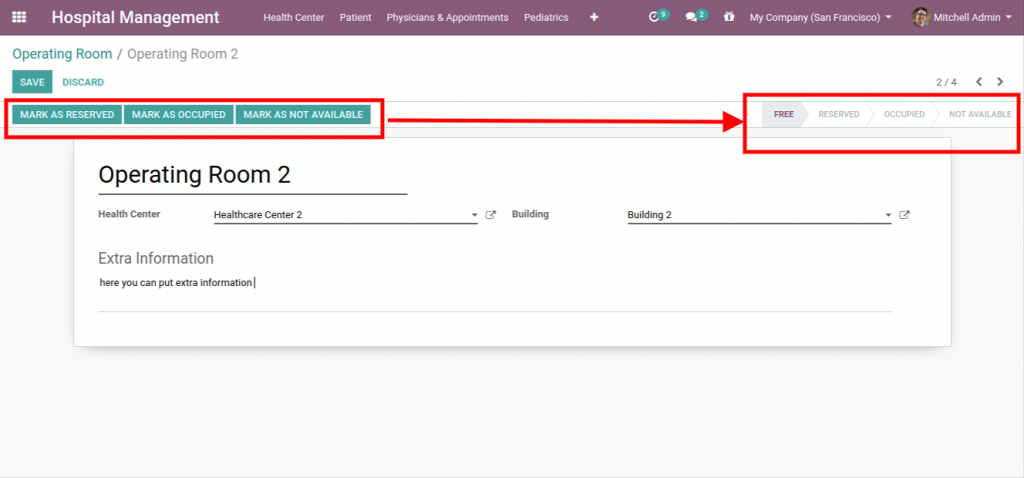
Task: Go to next record arrow
Action: pos(1000,82)
